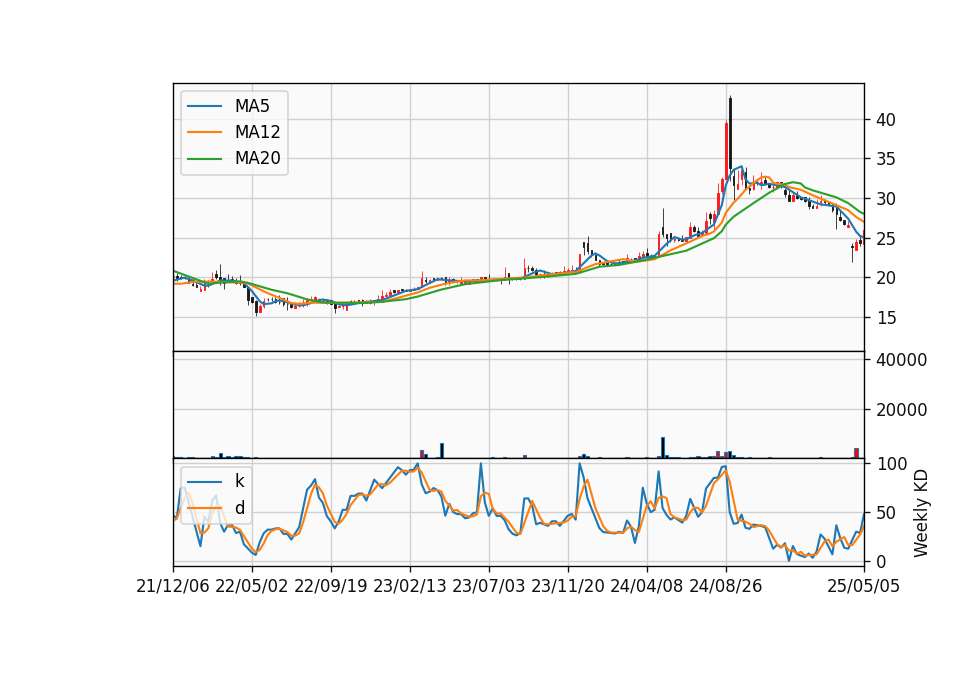Viewport: 960px width, 690px height.
Task: Click the tall black candlestick peaking above 40
Action: [x=730, y=135]
